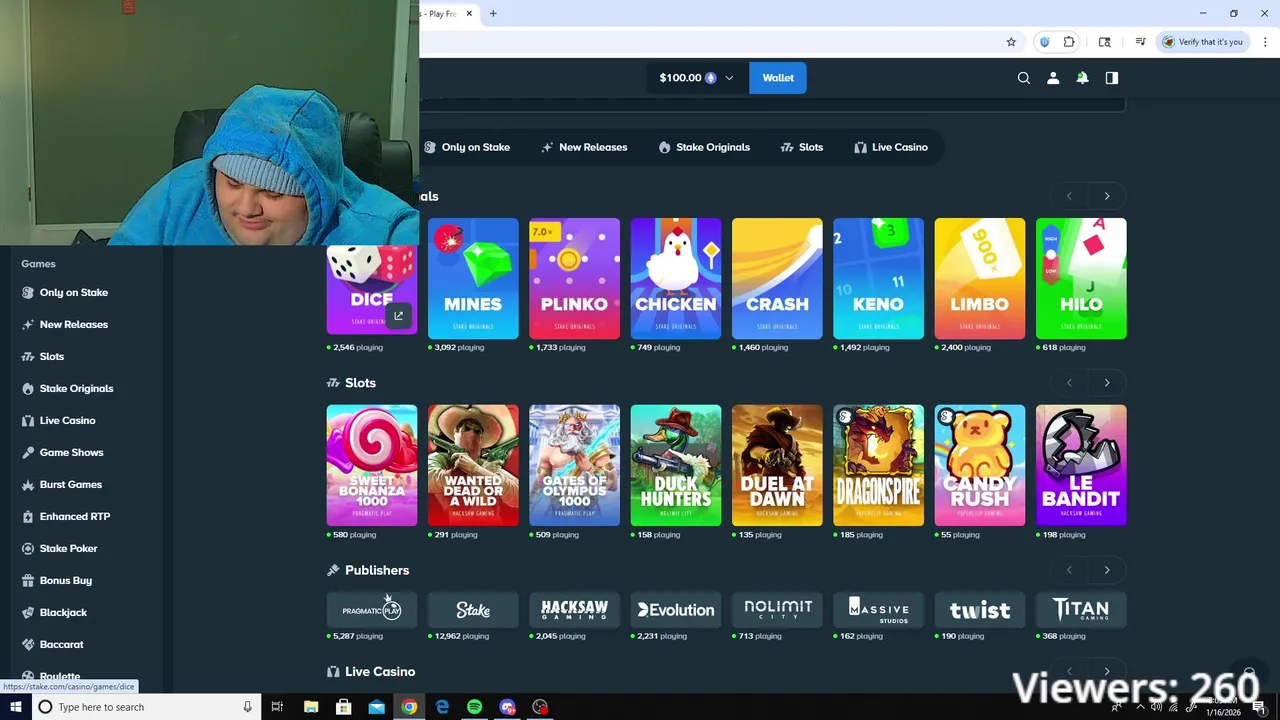Open the Chicken game tile
Image resolution: width=1280 pixels, height=720 pixels.
tap(676, 278)
